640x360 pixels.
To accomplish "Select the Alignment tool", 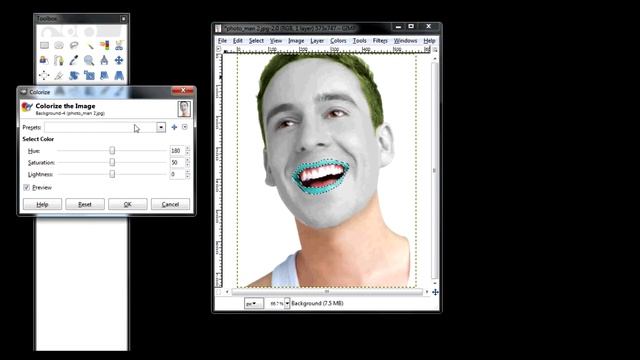I will coord(44,75).
